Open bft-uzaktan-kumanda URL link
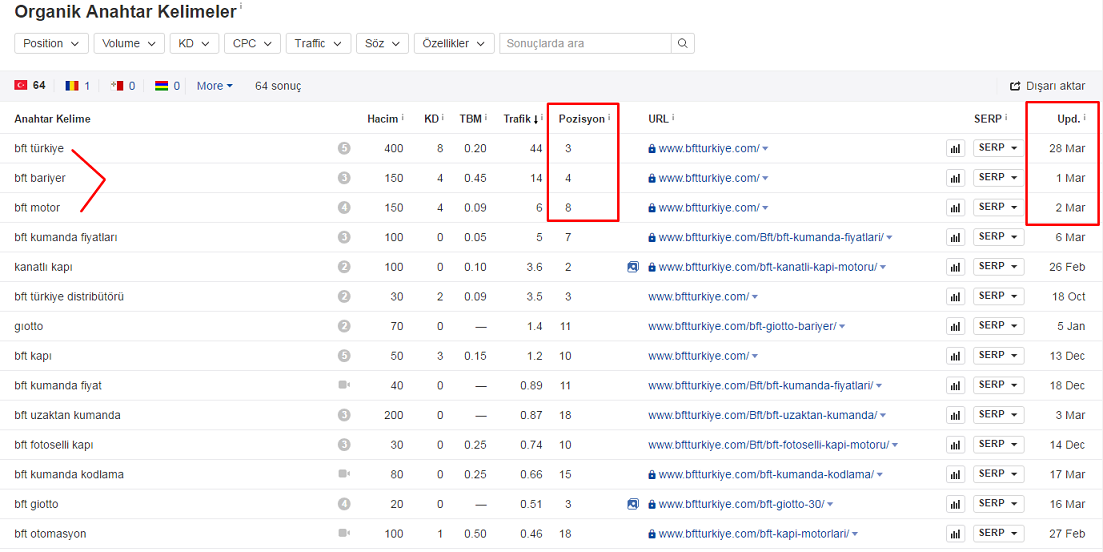This screenshot has width=1103, height=552. coord(763,415)
